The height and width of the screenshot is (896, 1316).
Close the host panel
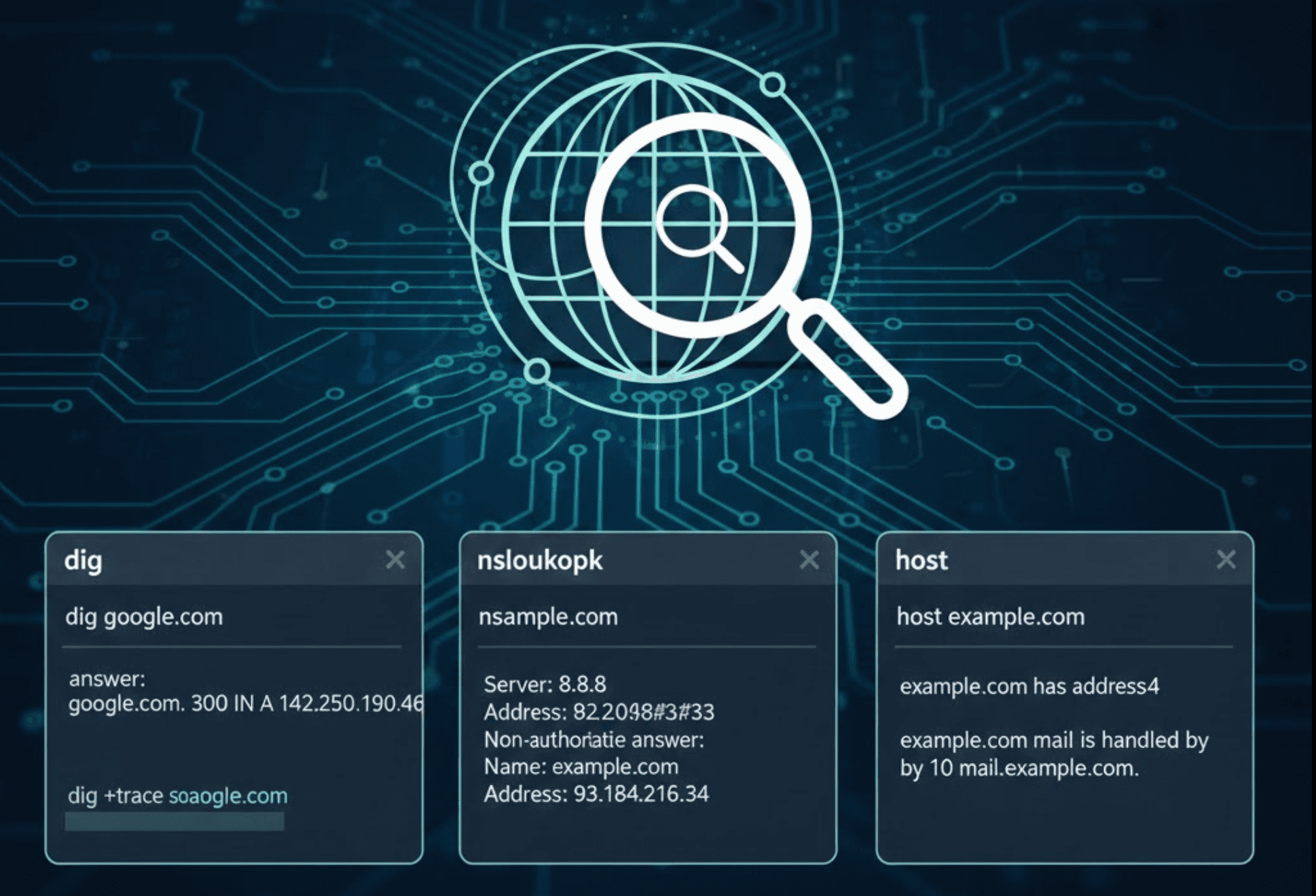pos(1226,560)
